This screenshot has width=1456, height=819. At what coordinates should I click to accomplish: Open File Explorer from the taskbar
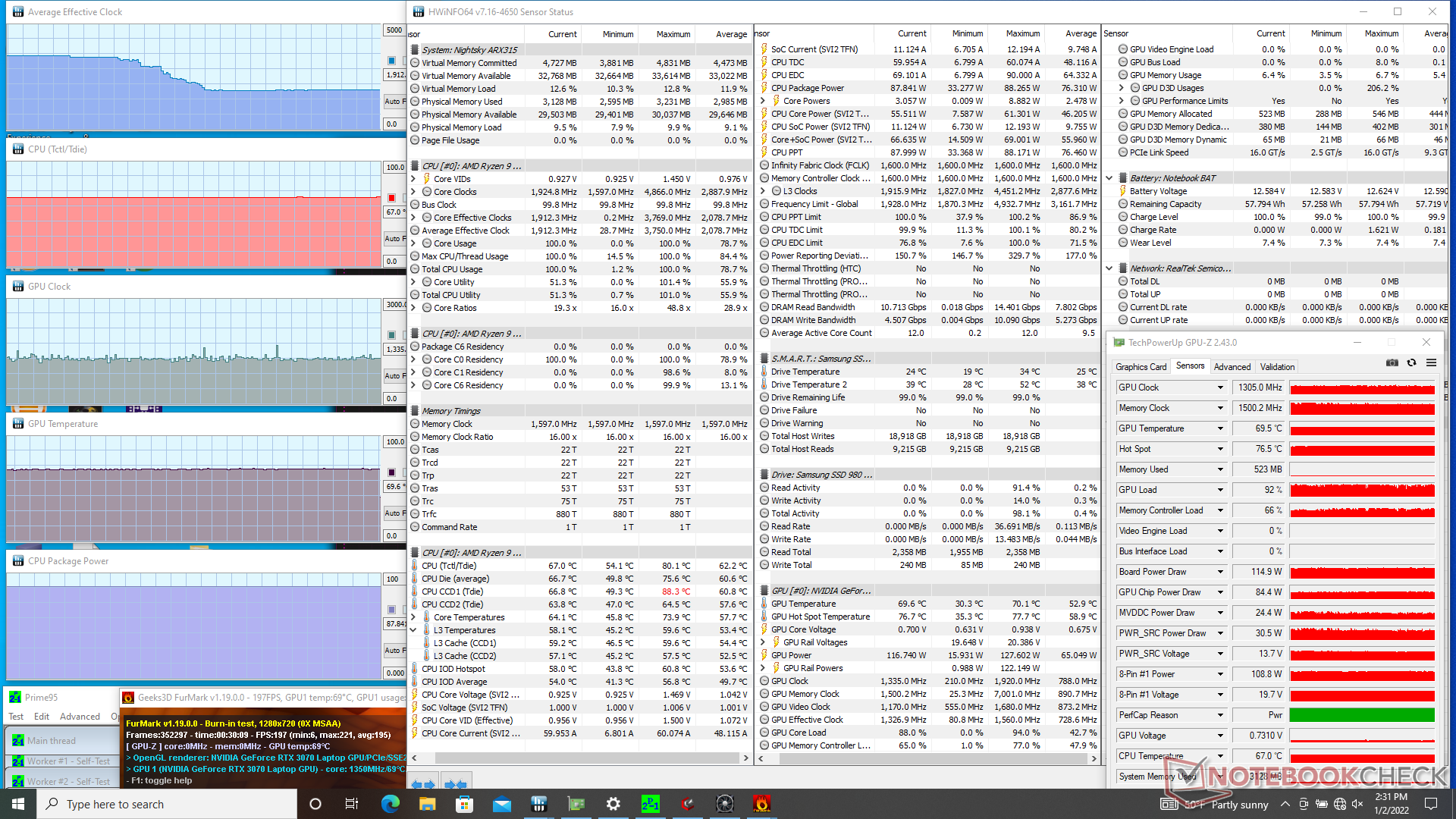tap(427, 804)
